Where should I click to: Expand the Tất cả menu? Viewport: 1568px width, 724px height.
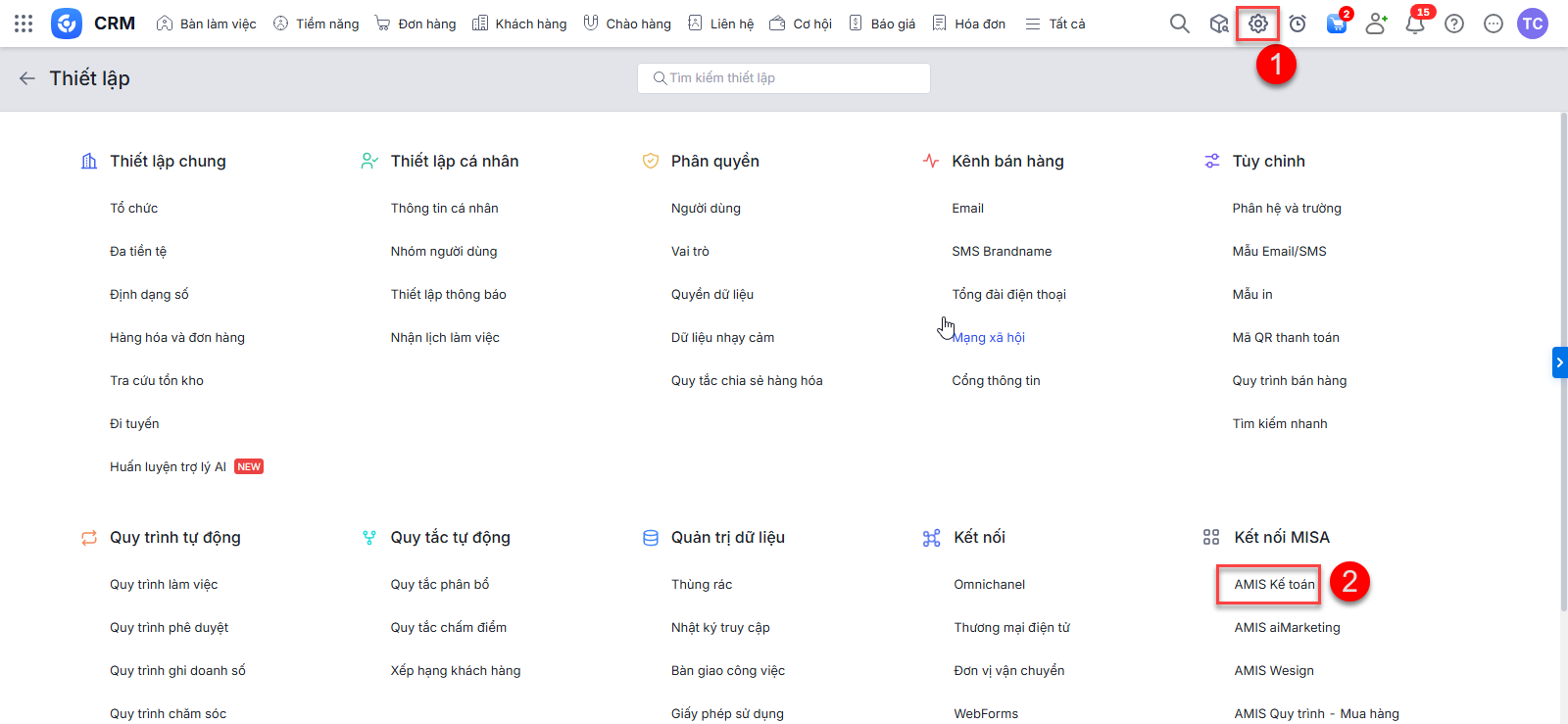(1055, 24)
